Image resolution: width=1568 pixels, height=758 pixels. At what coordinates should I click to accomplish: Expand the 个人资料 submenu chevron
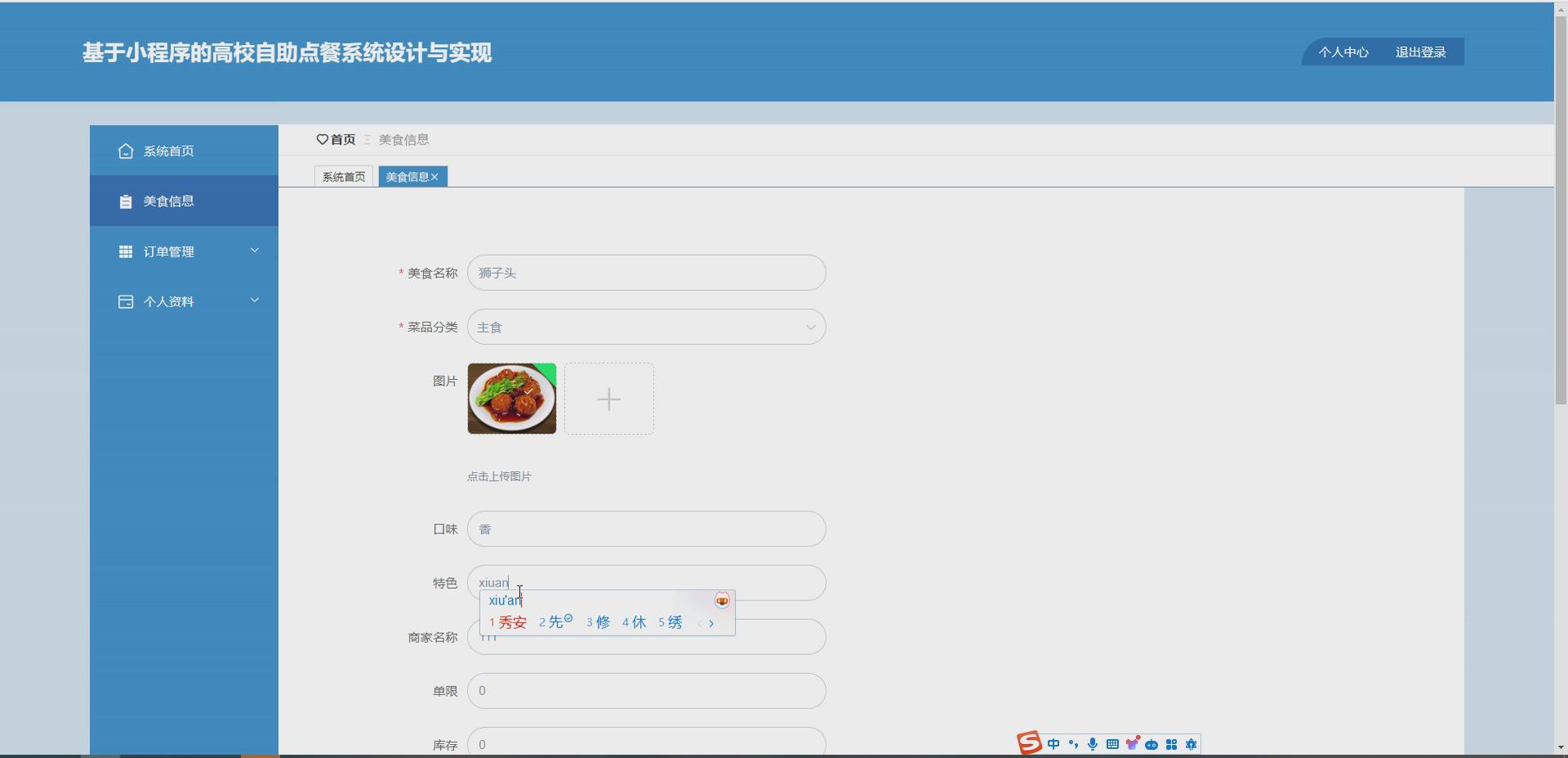[255, 301]
